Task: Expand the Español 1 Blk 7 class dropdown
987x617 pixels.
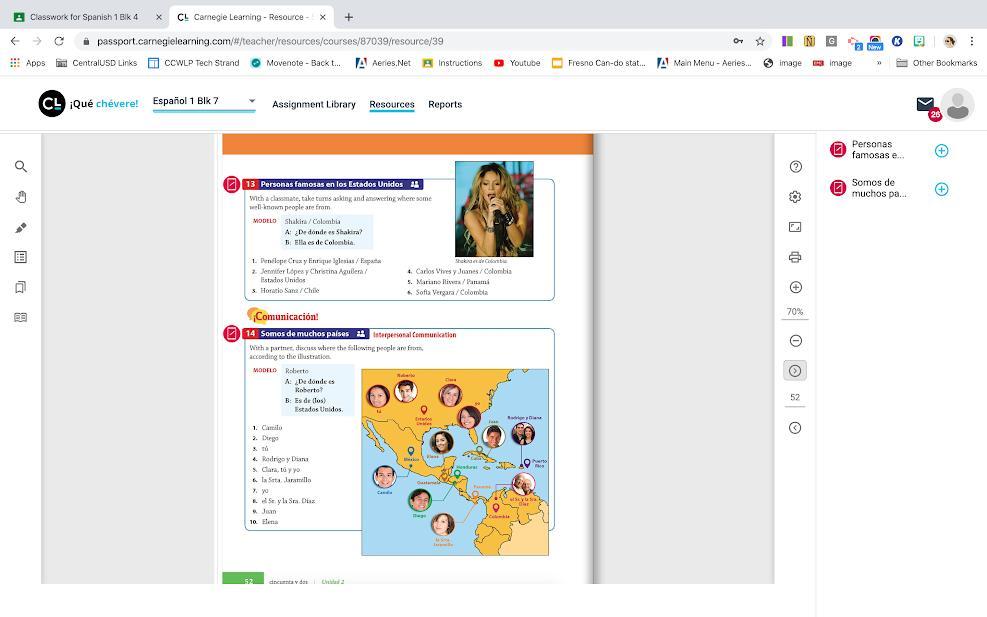Action: (251, 101)
